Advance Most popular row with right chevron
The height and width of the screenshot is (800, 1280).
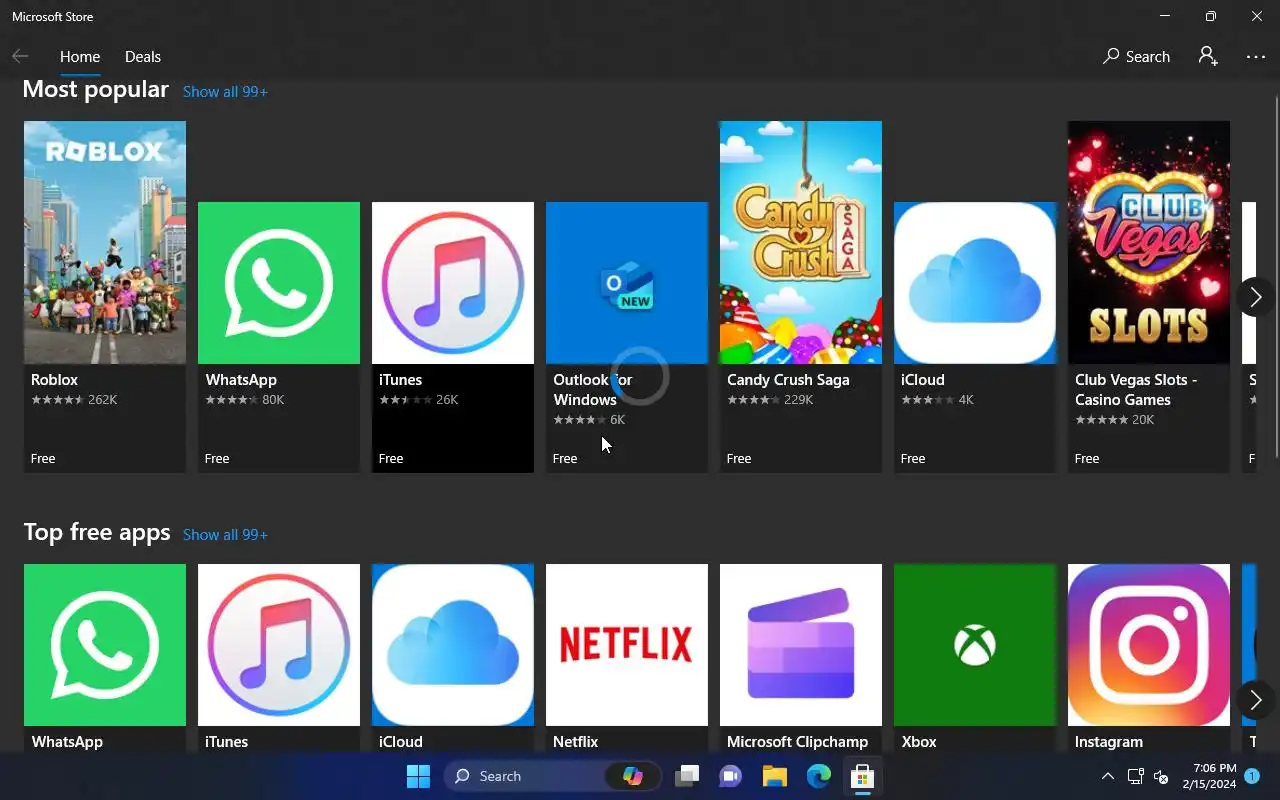pos(1255,297)
